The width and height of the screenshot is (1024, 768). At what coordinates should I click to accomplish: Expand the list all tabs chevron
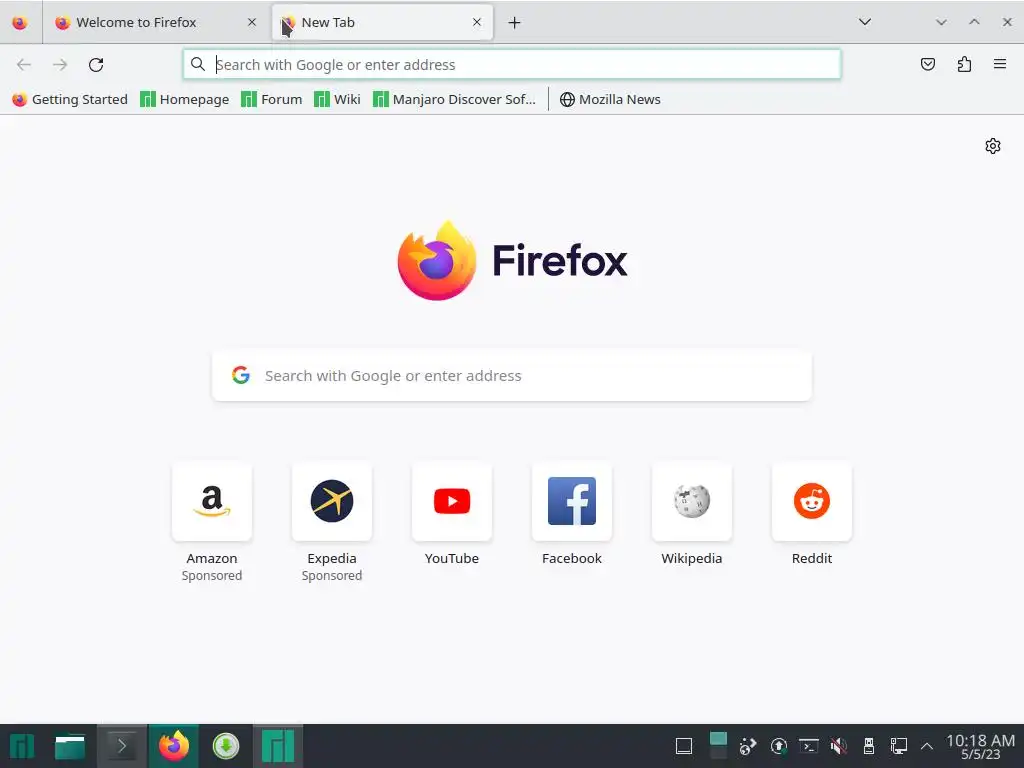pos(865,22)
